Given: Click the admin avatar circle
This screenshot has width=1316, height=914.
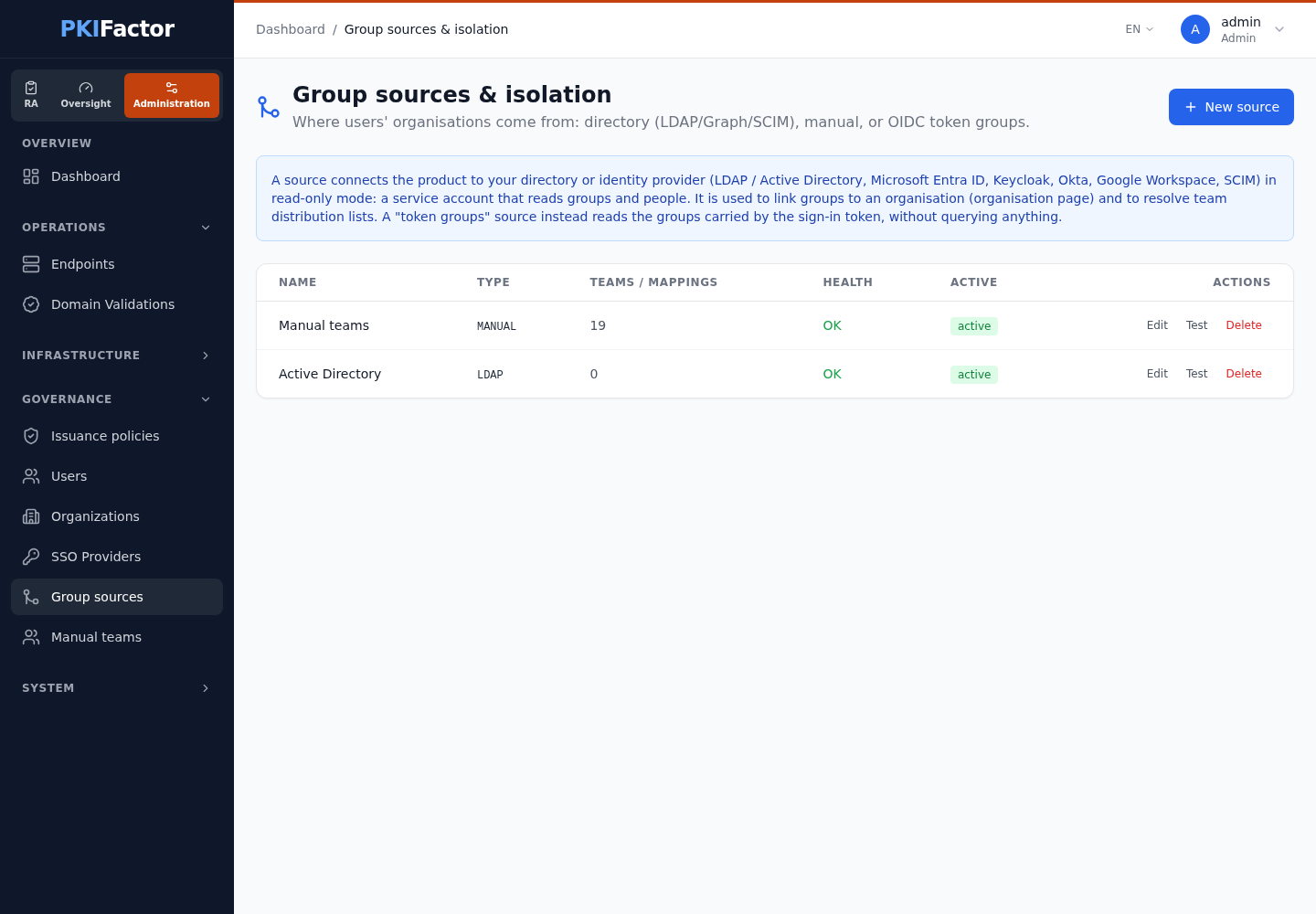Looking at the screenshot, I should pos(1195,29).
